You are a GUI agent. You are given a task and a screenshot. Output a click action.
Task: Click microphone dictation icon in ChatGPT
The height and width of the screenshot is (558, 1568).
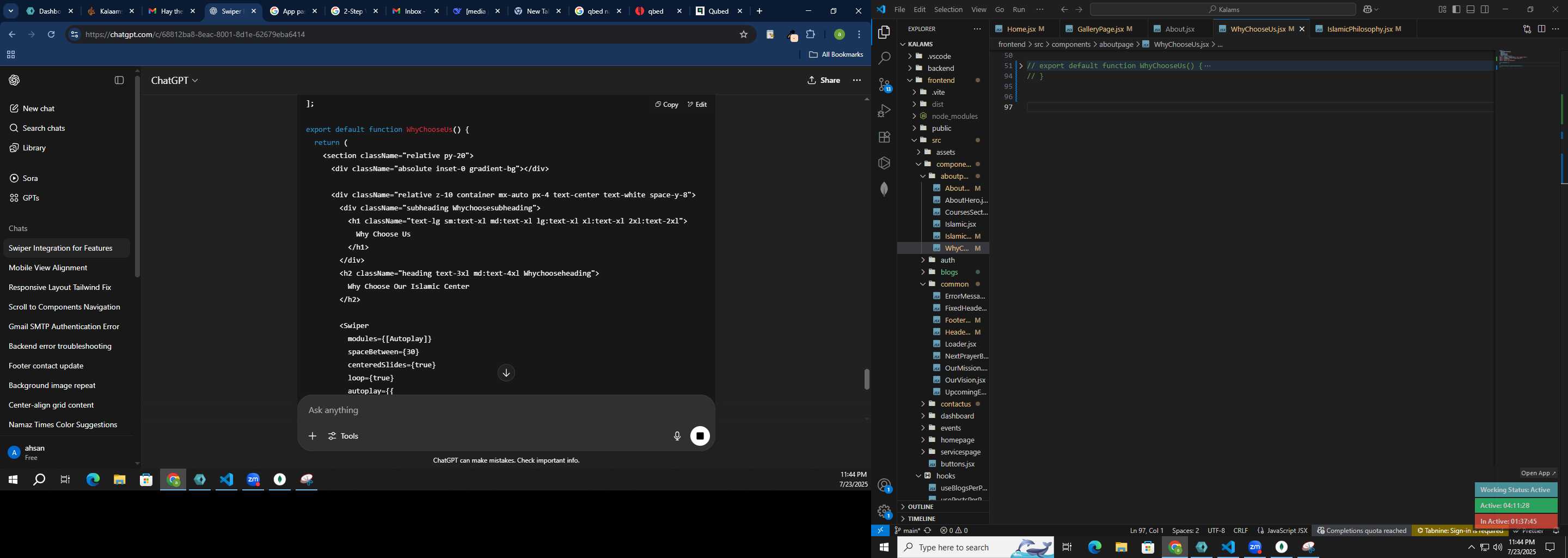tap(677, 436)
